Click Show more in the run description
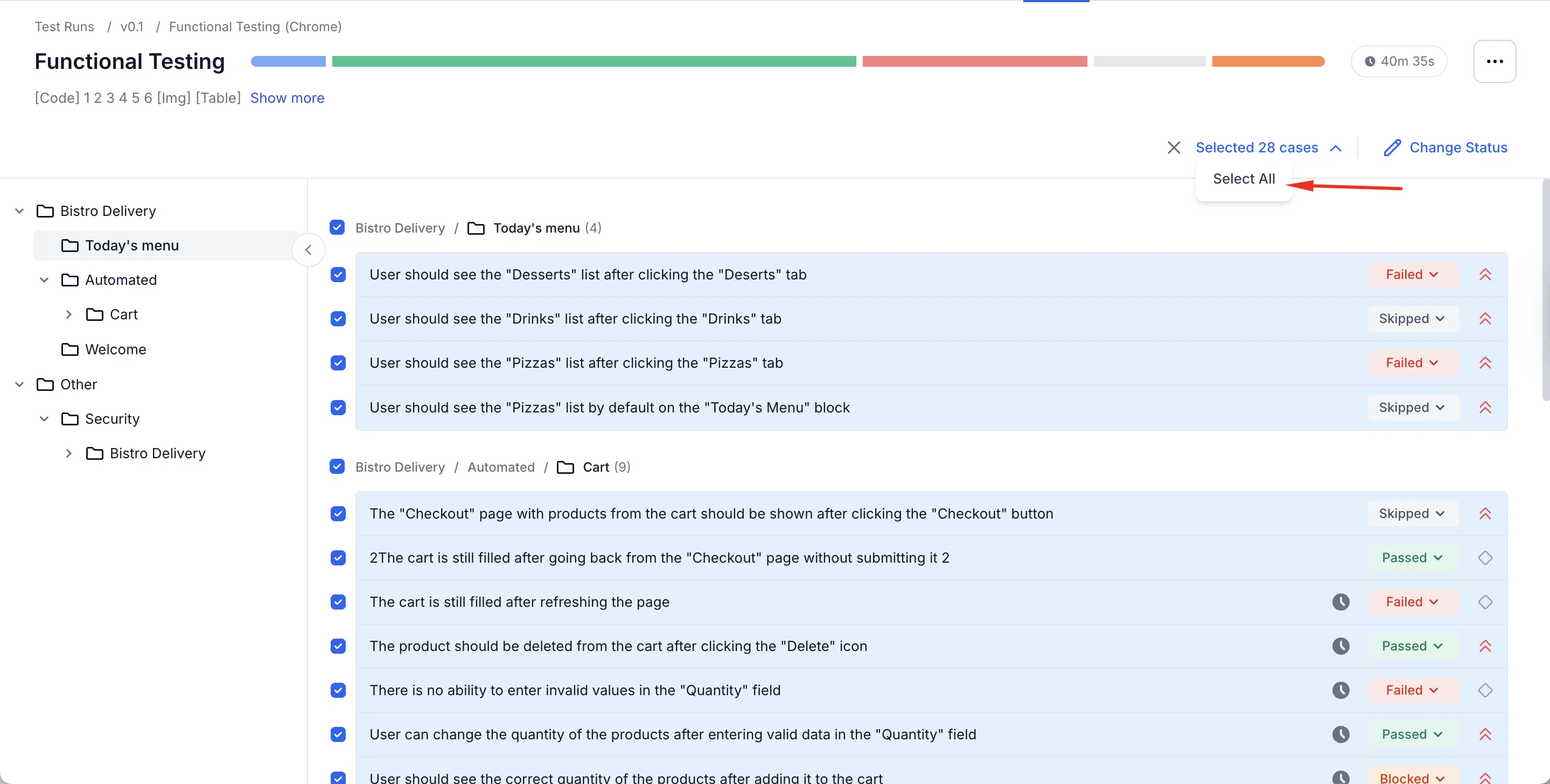Image resolution: width=1550 pixels, height=784 pixels. 287,98
